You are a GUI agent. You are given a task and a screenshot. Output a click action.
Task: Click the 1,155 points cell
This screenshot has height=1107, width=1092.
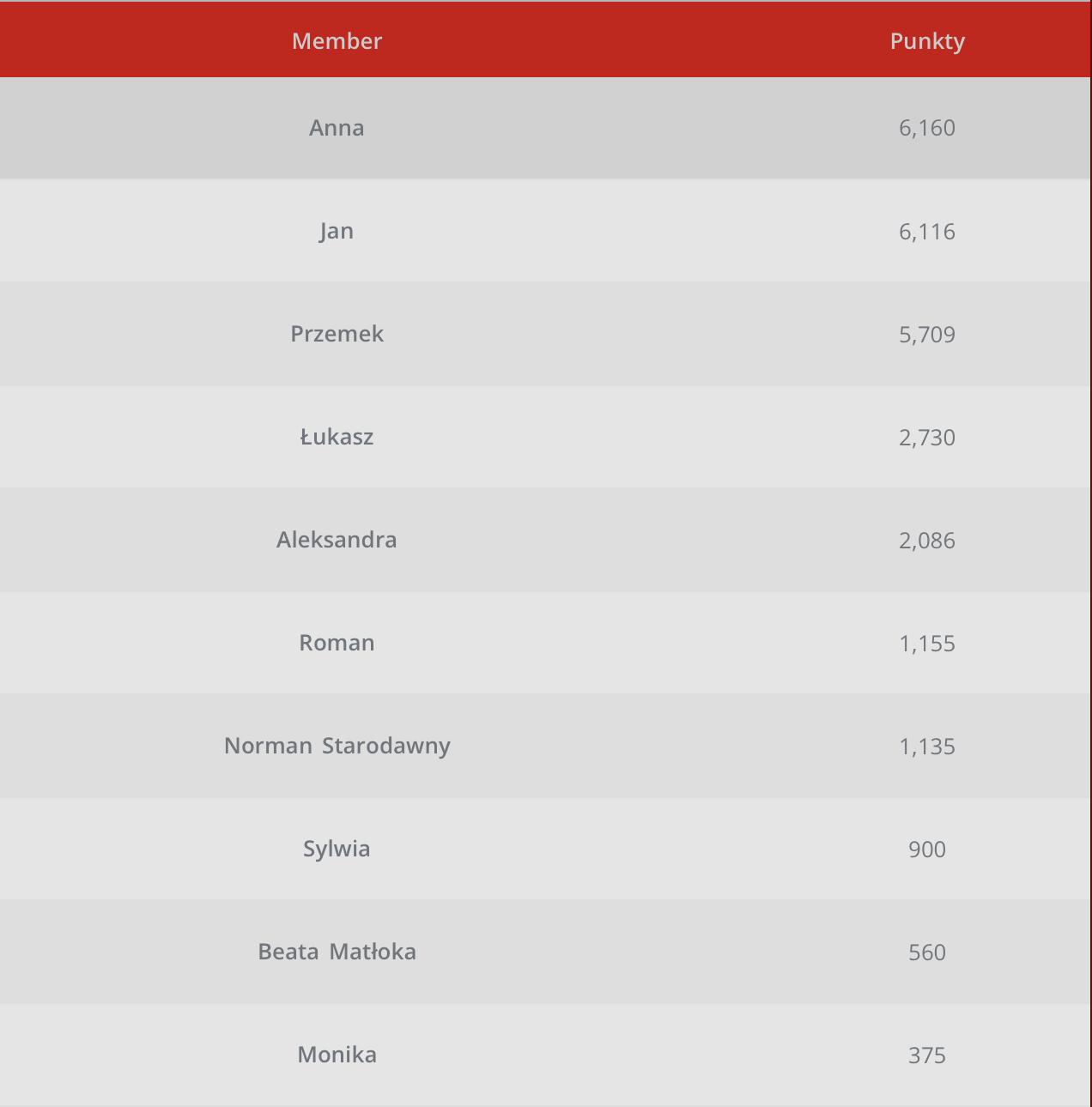click(x=927, y=643)
